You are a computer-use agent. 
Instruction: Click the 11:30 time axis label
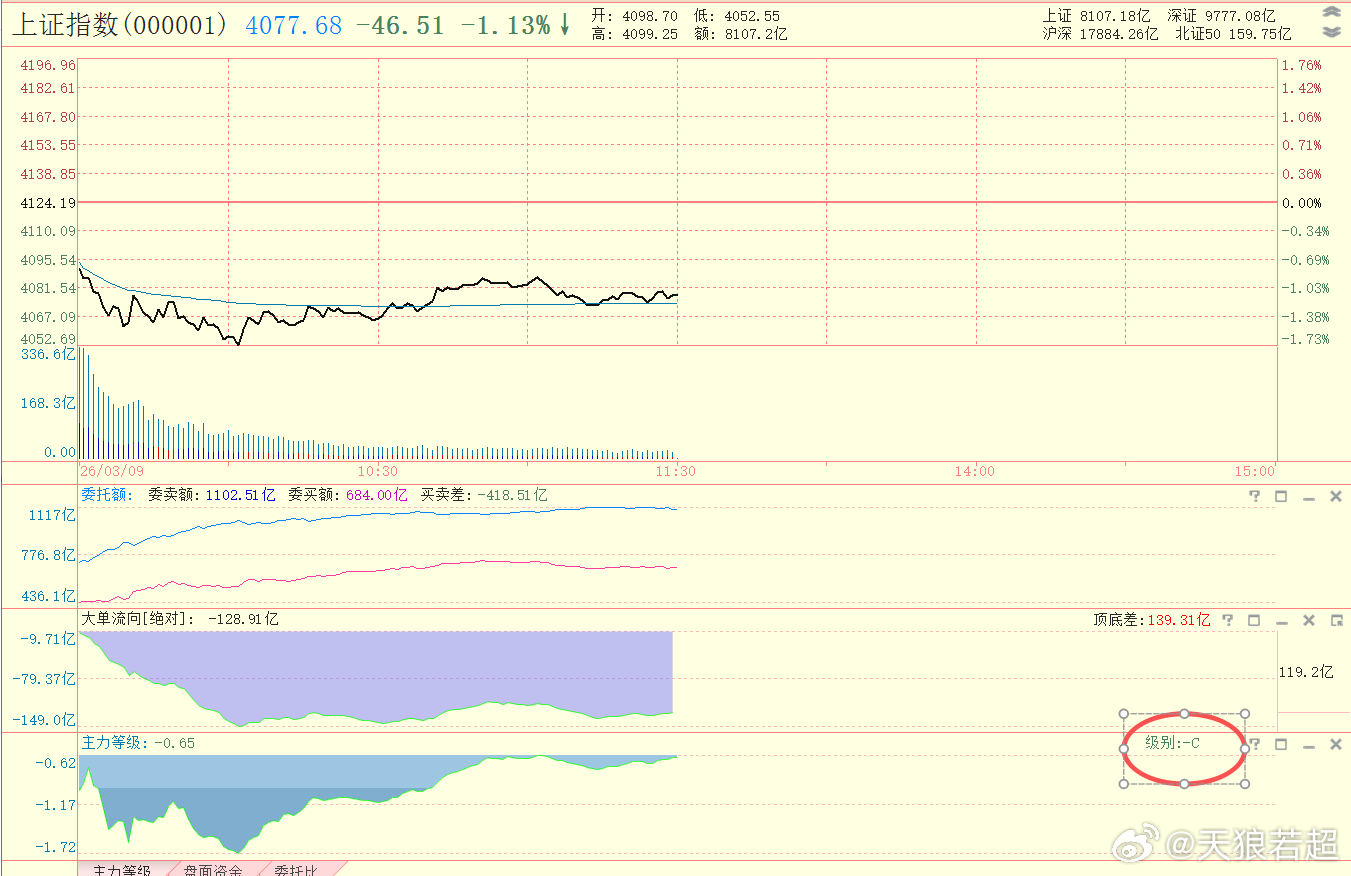point(677,471)
